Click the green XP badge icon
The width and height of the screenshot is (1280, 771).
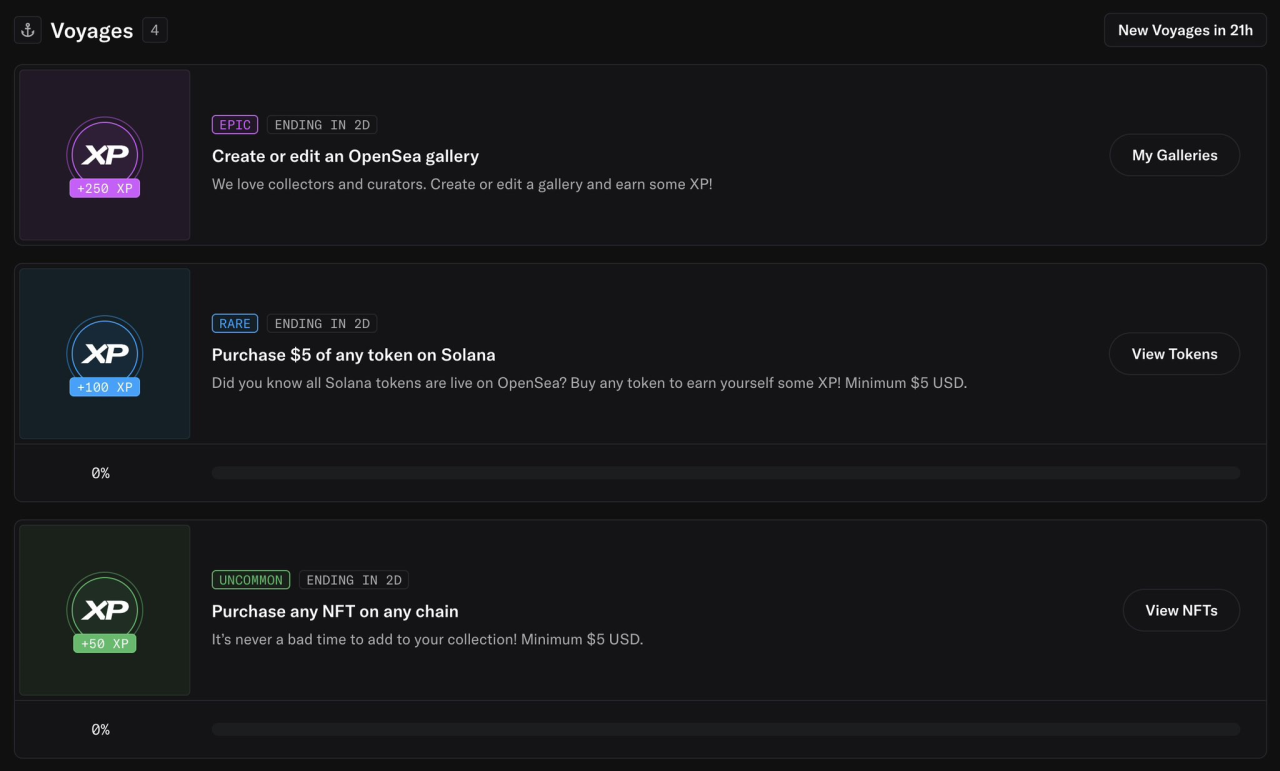click(105, 609)
